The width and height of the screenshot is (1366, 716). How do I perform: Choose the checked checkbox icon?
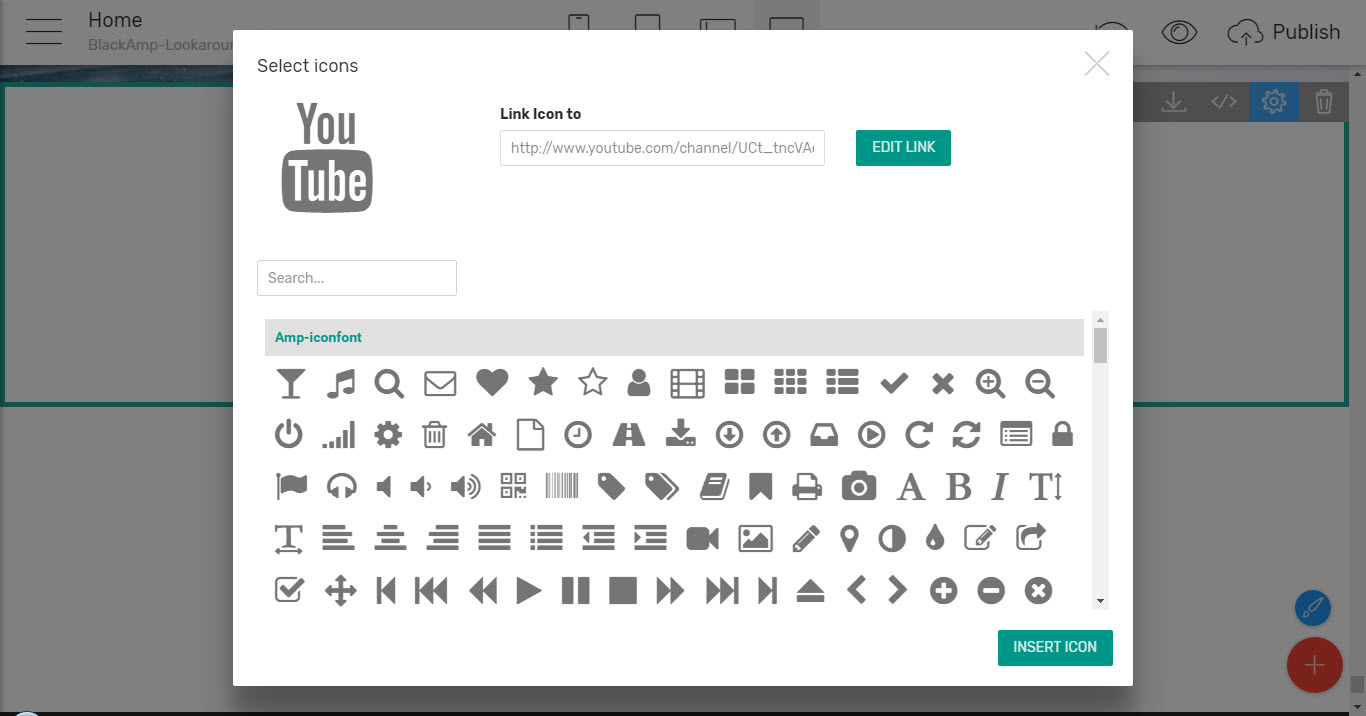click(x=289, y=591)
